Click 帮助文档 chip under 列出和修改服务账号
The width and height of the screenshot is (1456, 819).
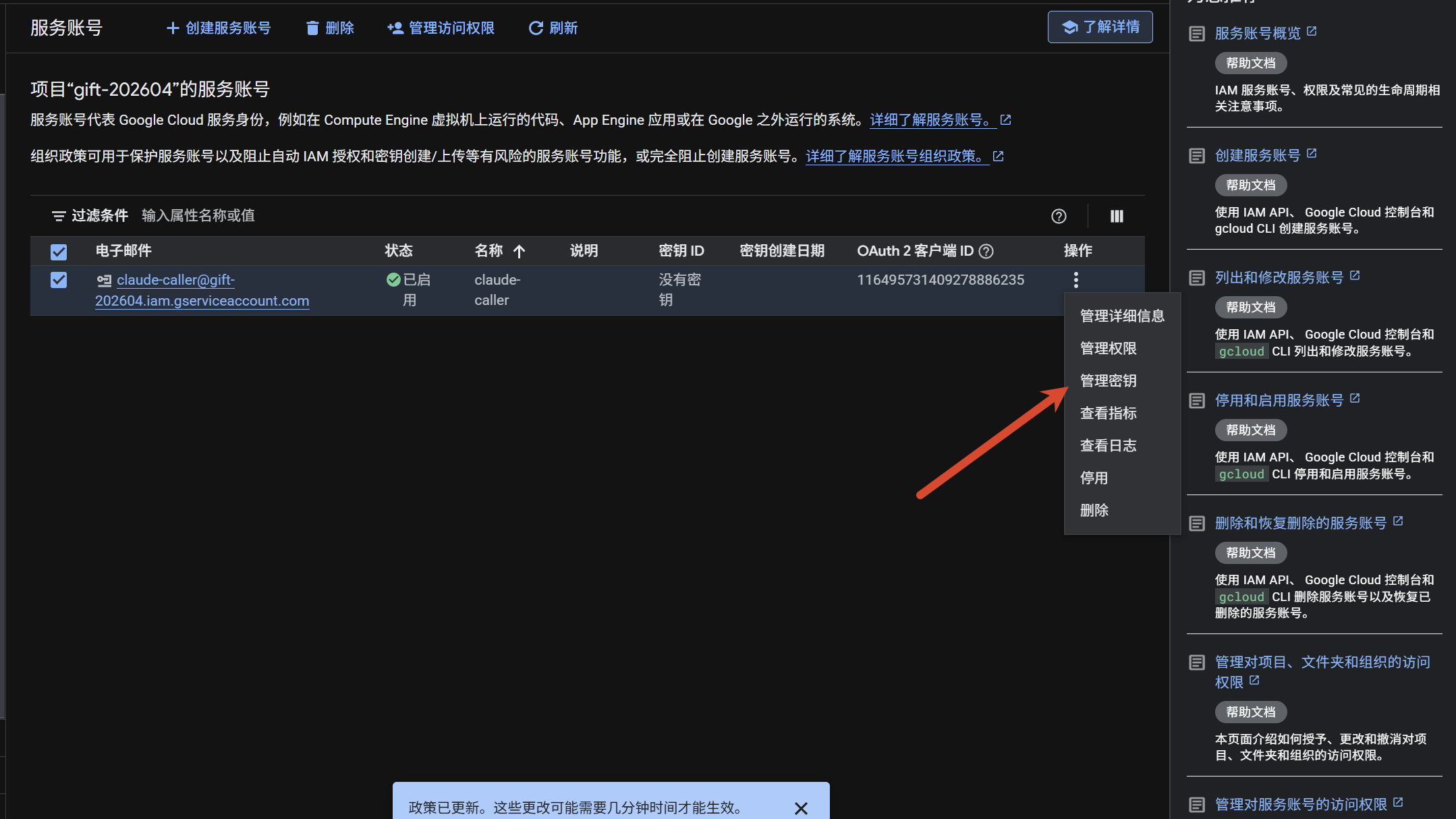coord(1251,308)
